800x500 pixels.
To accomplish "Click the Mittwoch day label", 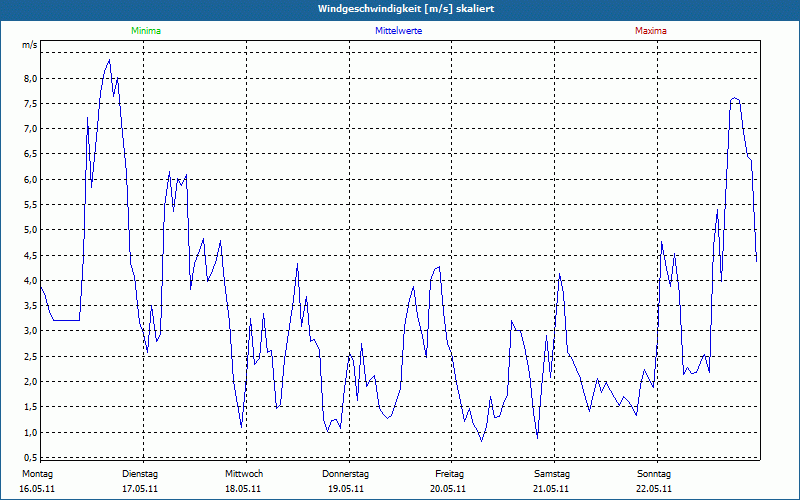I will [x=244, y=474].
